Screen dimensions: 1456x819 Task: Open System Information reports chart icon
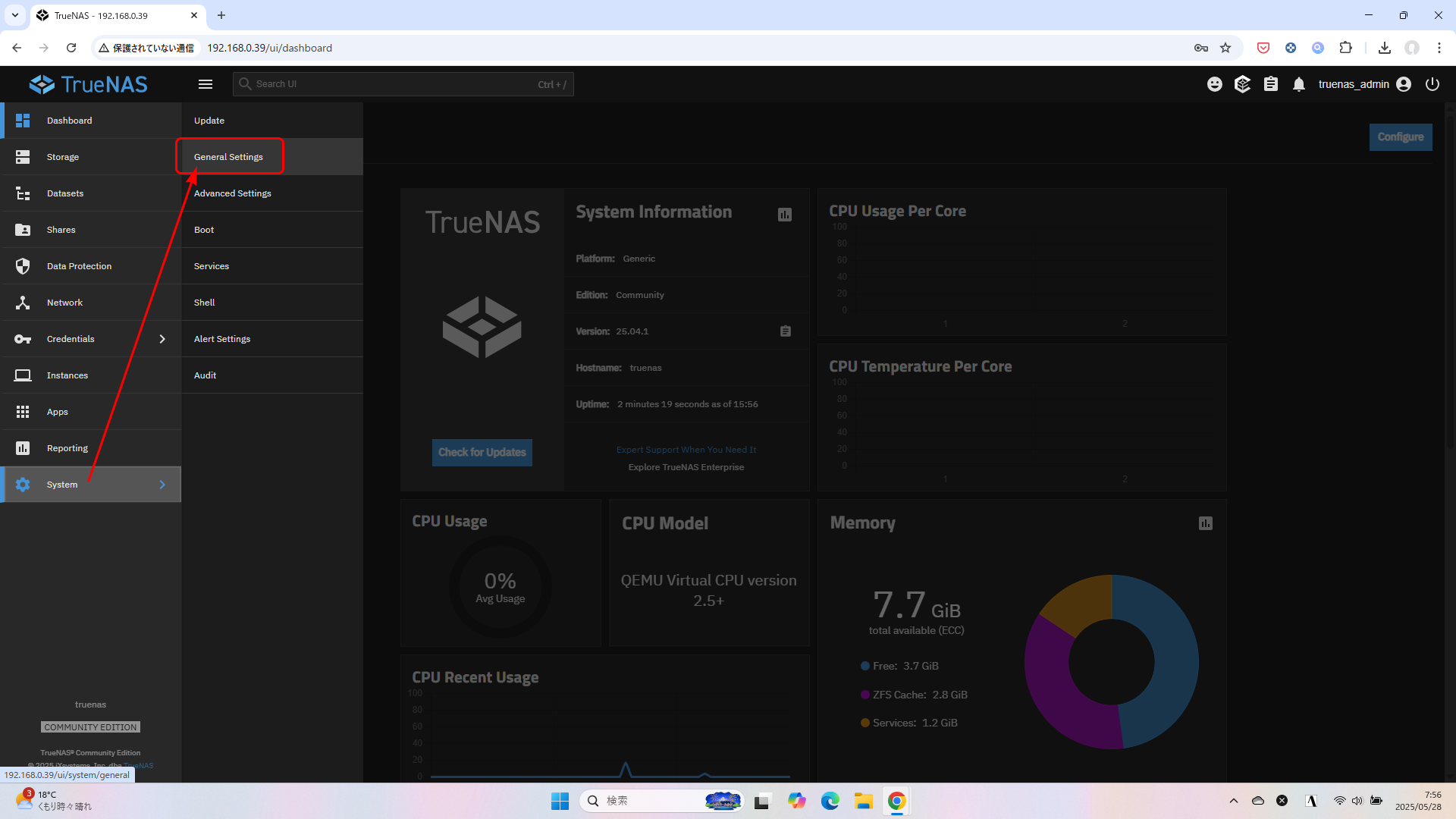785,215
